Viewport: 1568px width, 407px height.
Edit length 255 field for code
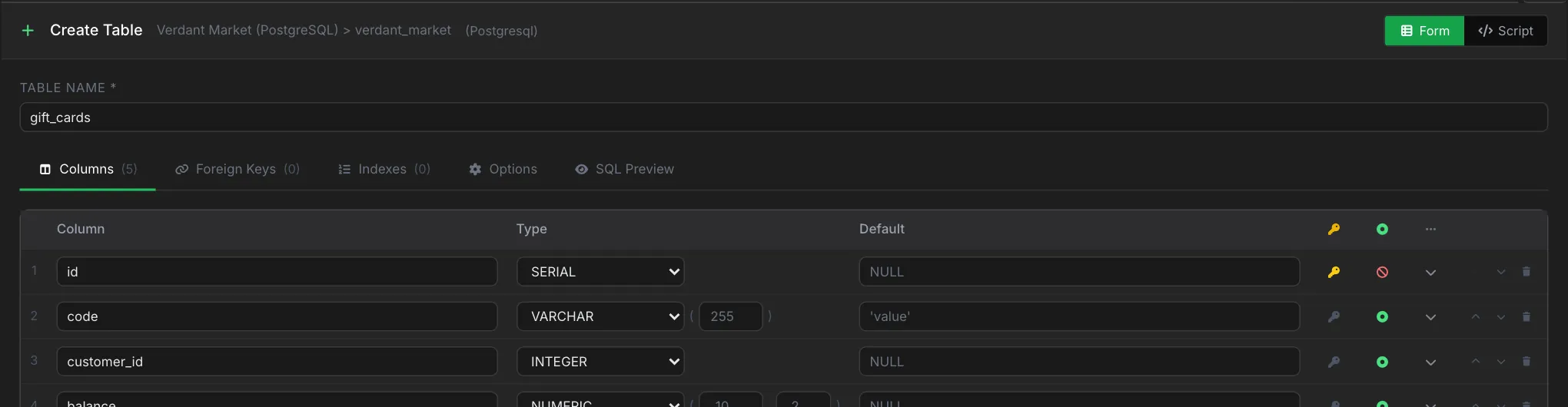(730, 316)
